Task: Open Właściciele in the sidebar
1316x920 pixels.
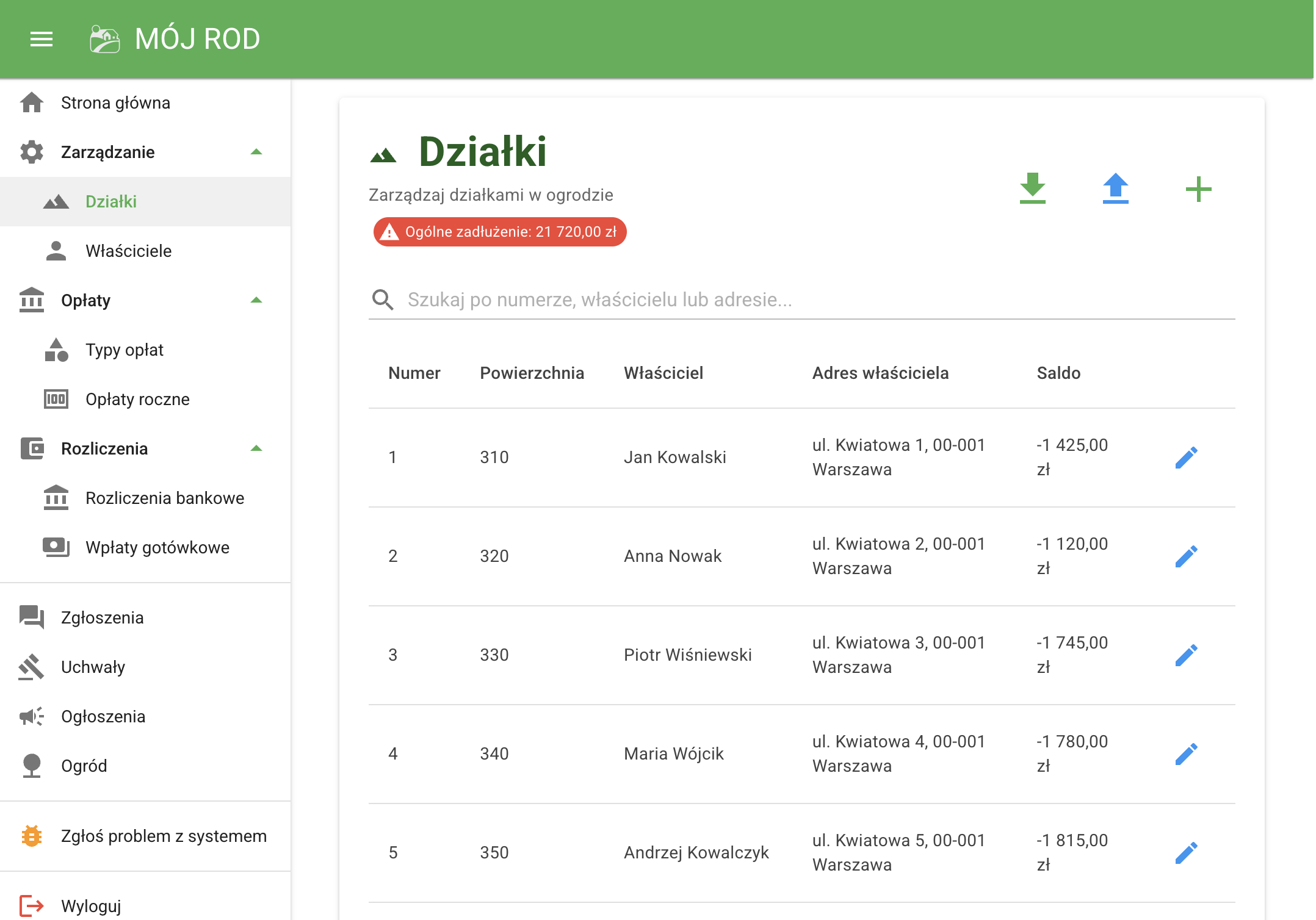Action: coord(128,251)
